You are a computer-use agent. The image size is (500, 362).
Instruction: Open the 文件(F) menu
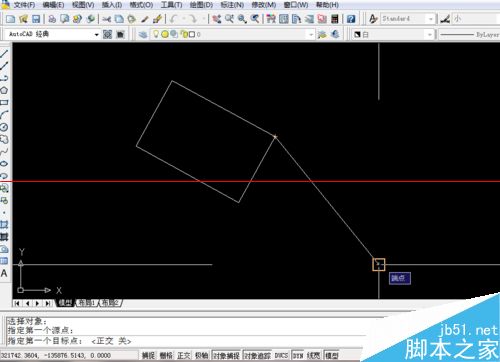24,5
